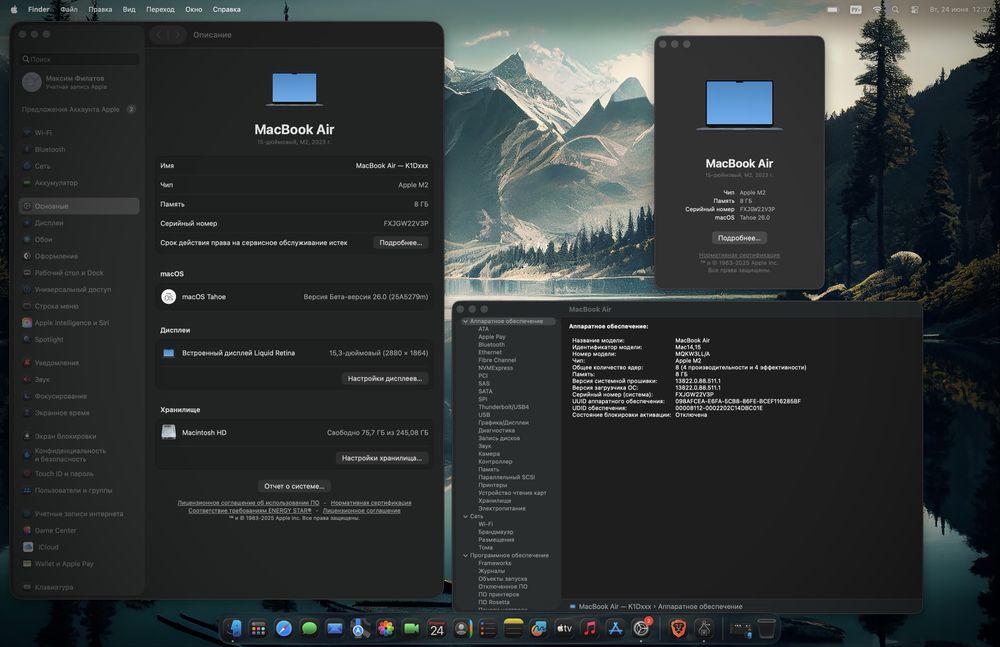Open the App Store in the Dock
The height and width of the screenshot is (647, 1000).
point(615,628)
